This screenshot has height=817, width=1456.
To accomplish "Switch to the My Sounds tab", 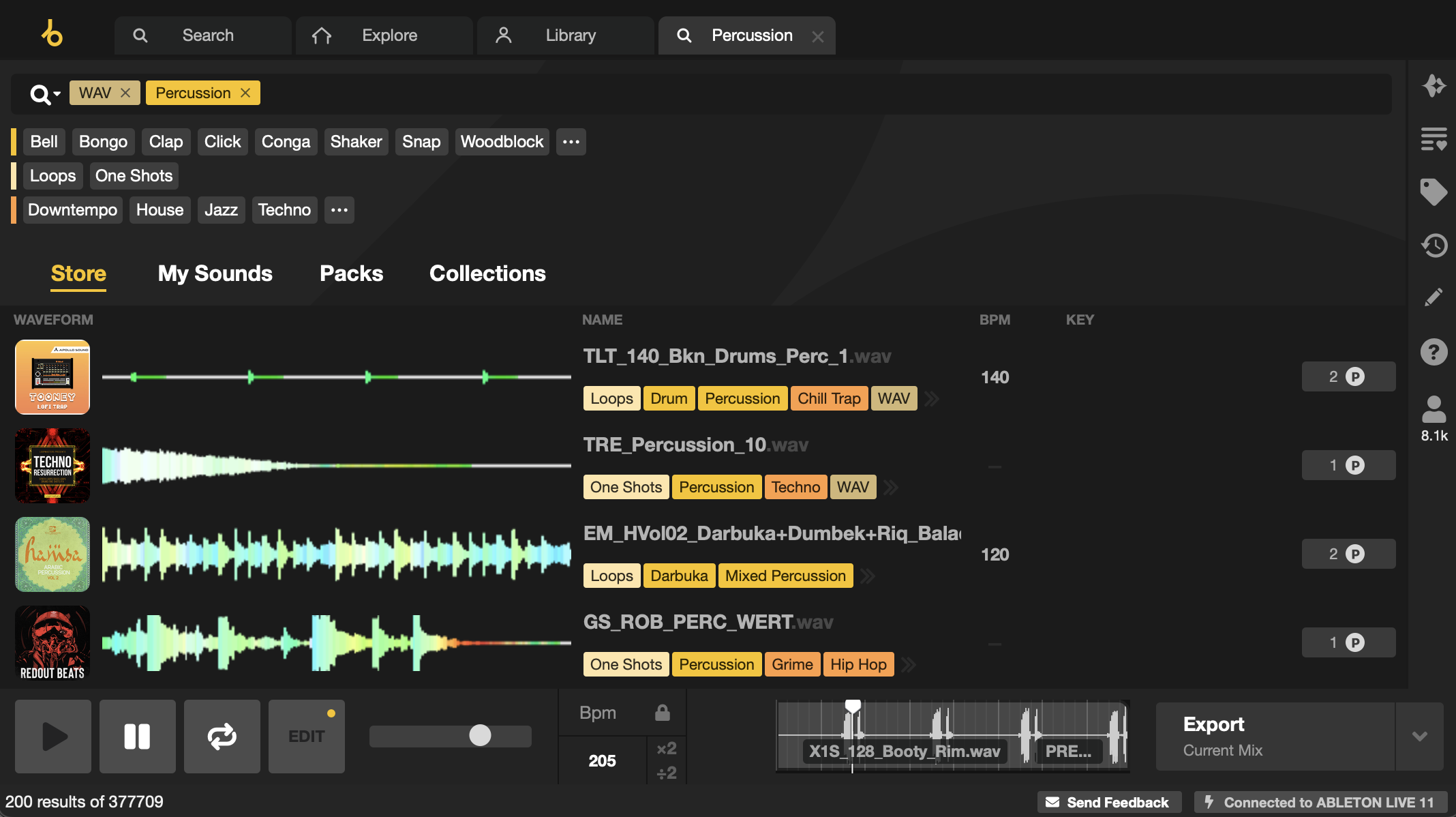I will click(x=215, y=273).
